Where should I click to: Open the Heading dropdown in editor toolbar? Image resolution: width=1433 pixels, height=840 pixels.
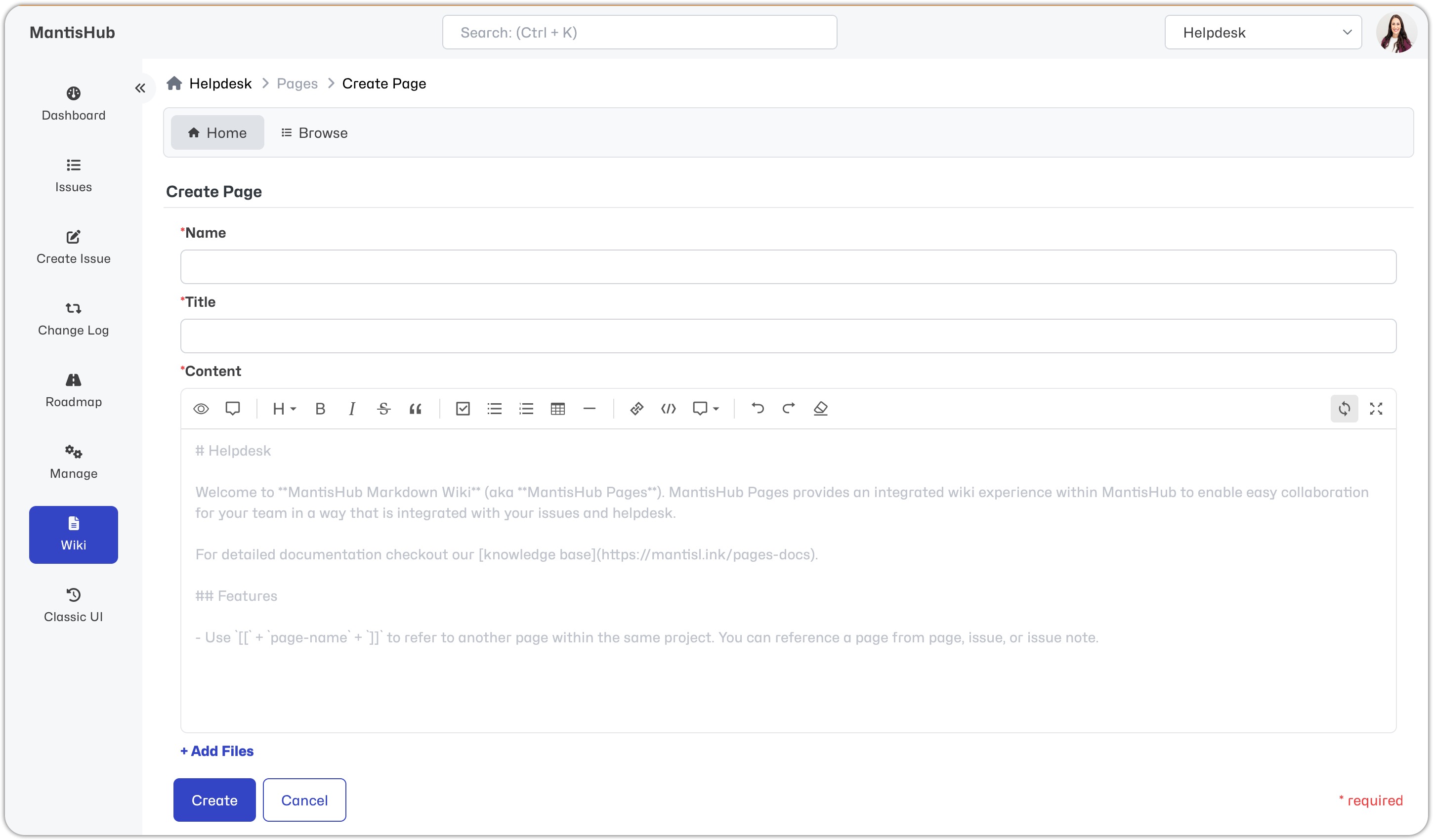coord(284,409)
